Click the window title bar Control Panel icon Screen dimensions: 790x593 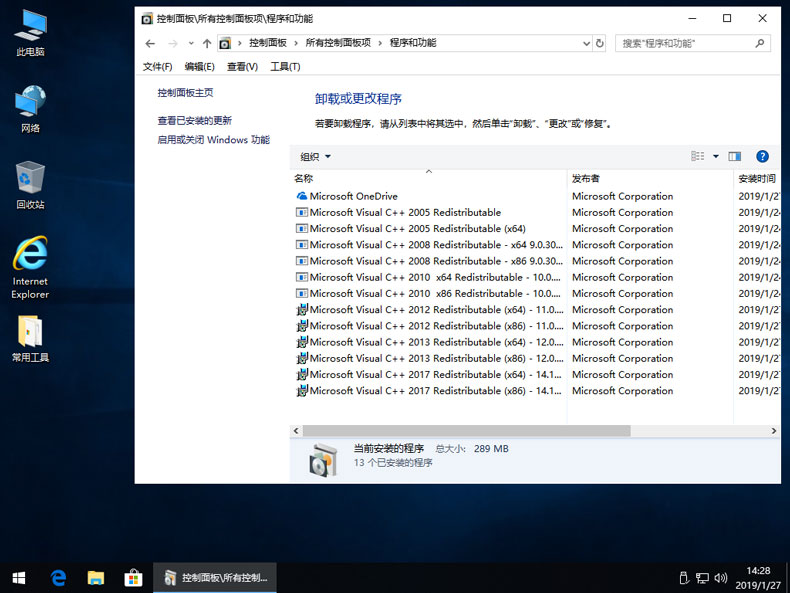click(147, 19)
